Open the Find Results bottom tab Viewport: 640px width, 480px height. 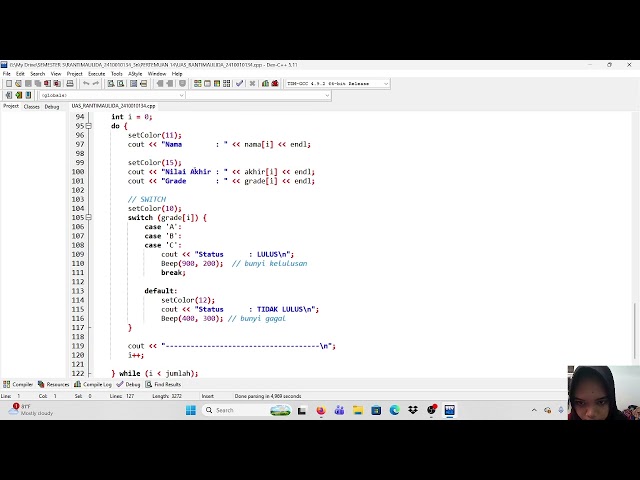[x=167, y=384]
